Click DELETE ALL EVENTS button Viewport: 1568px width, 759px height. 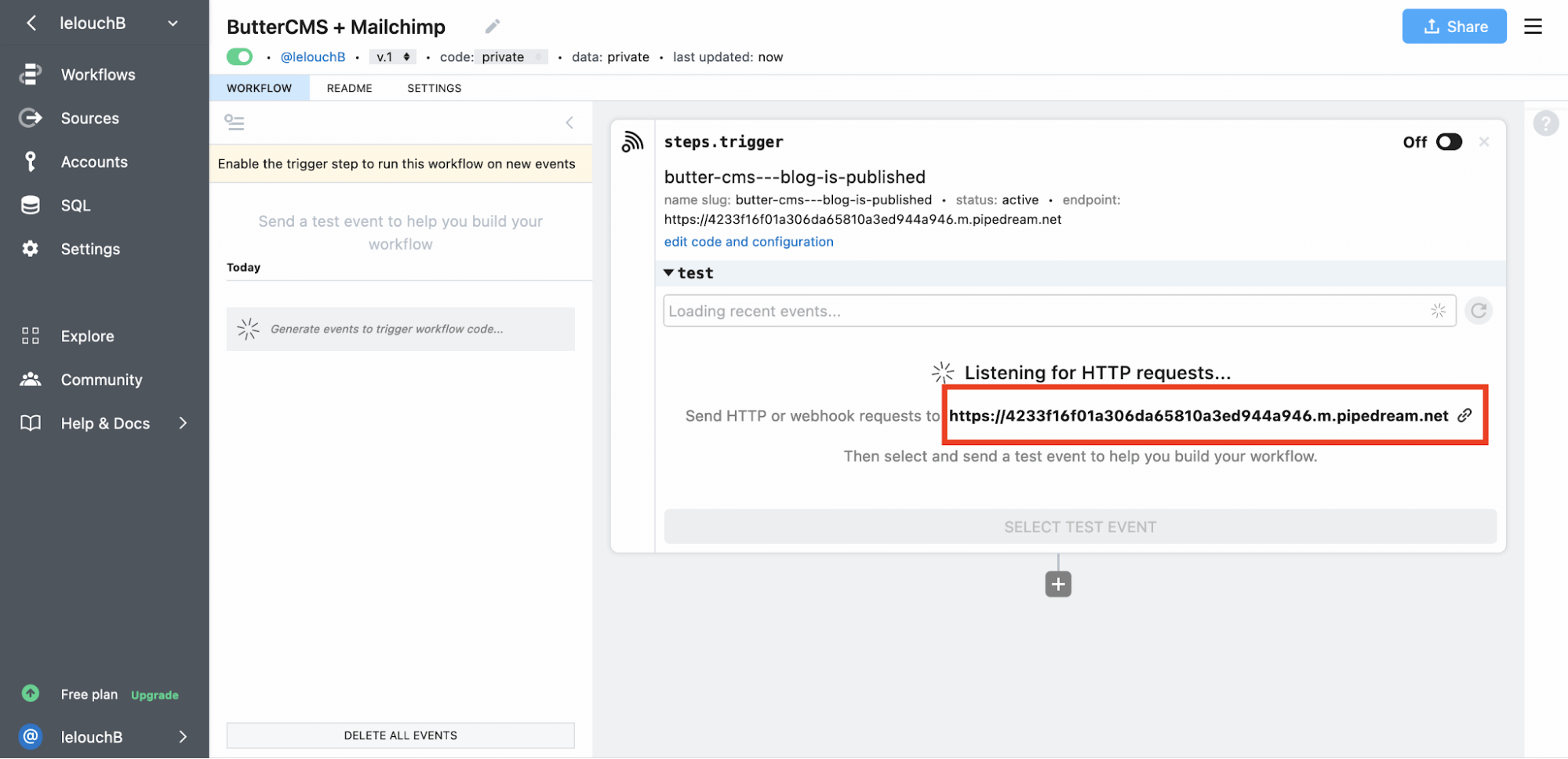pyautogui.click(x=400, y=735)
